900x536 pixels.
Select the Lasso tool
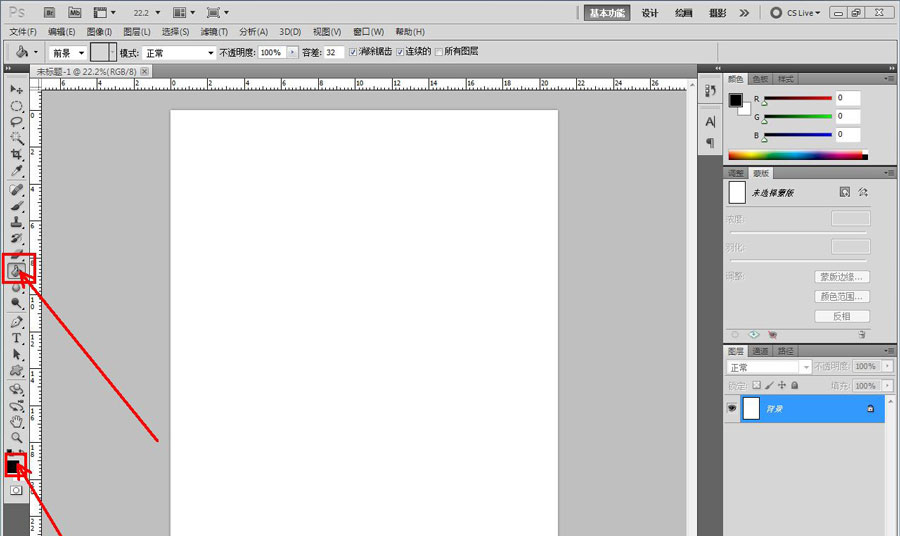[x=17, y=122]
